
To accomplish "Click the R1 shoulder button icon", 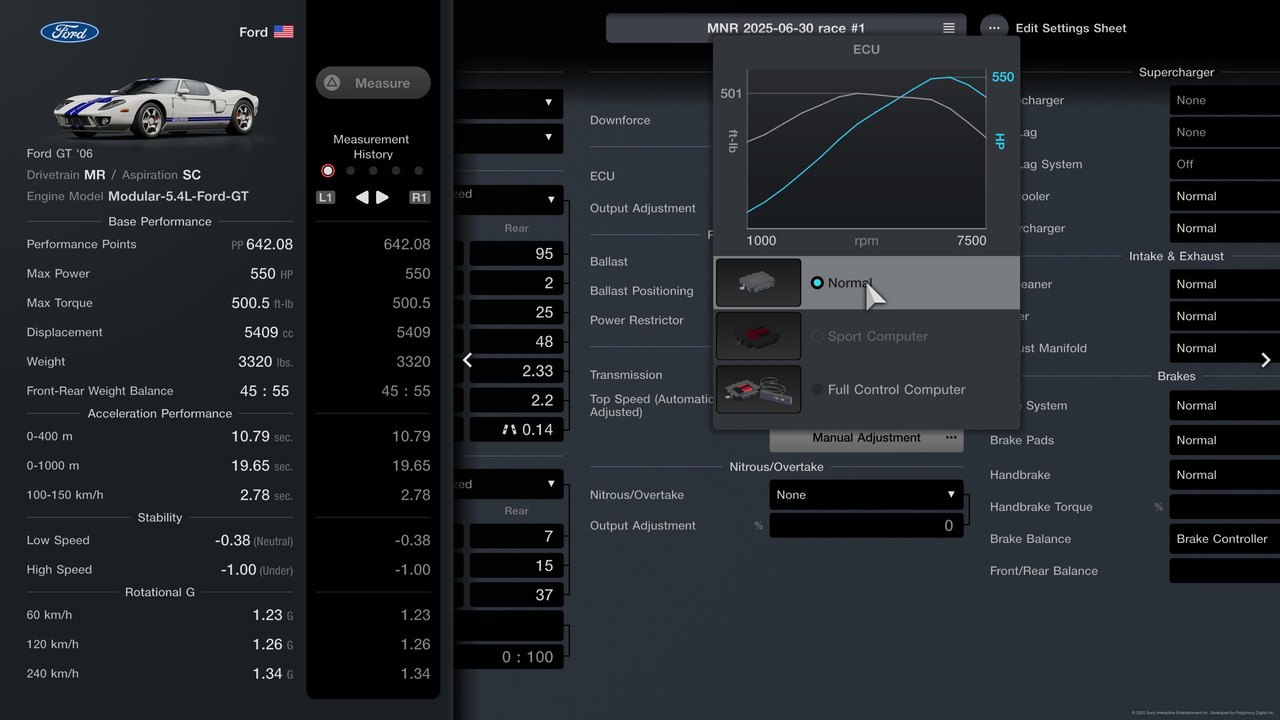I will 420,198.
